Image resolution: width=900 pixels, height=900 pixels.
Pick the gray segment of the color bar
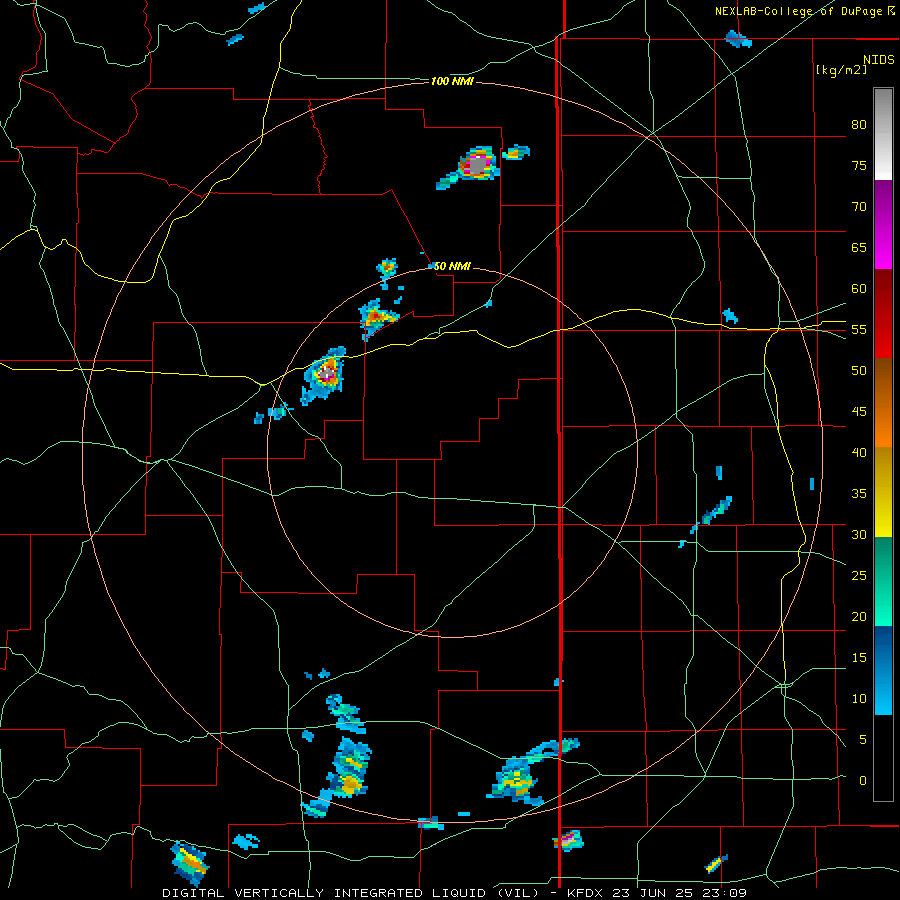(883, 112)
